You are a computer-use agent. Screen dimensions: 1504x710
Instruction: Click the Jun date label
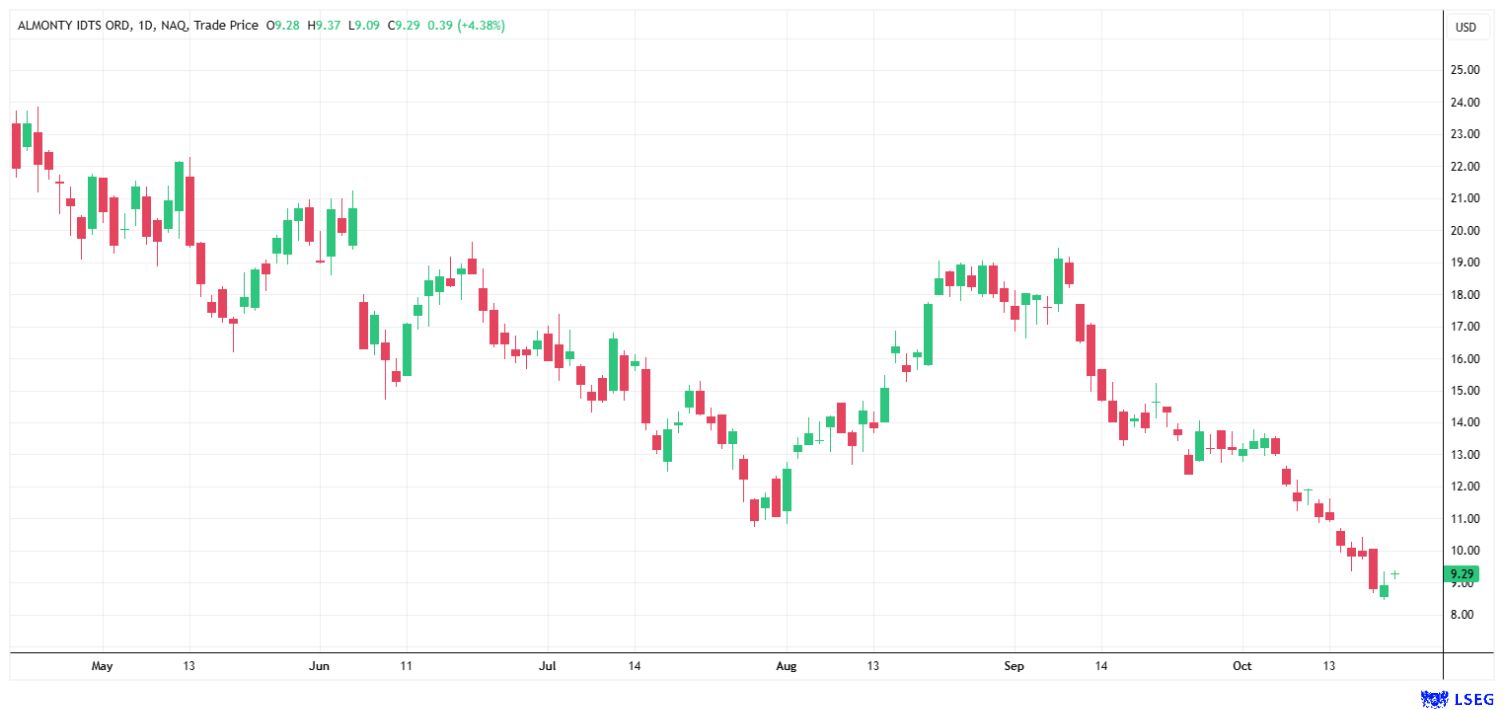pyautogui.click(x=320, y=665)
